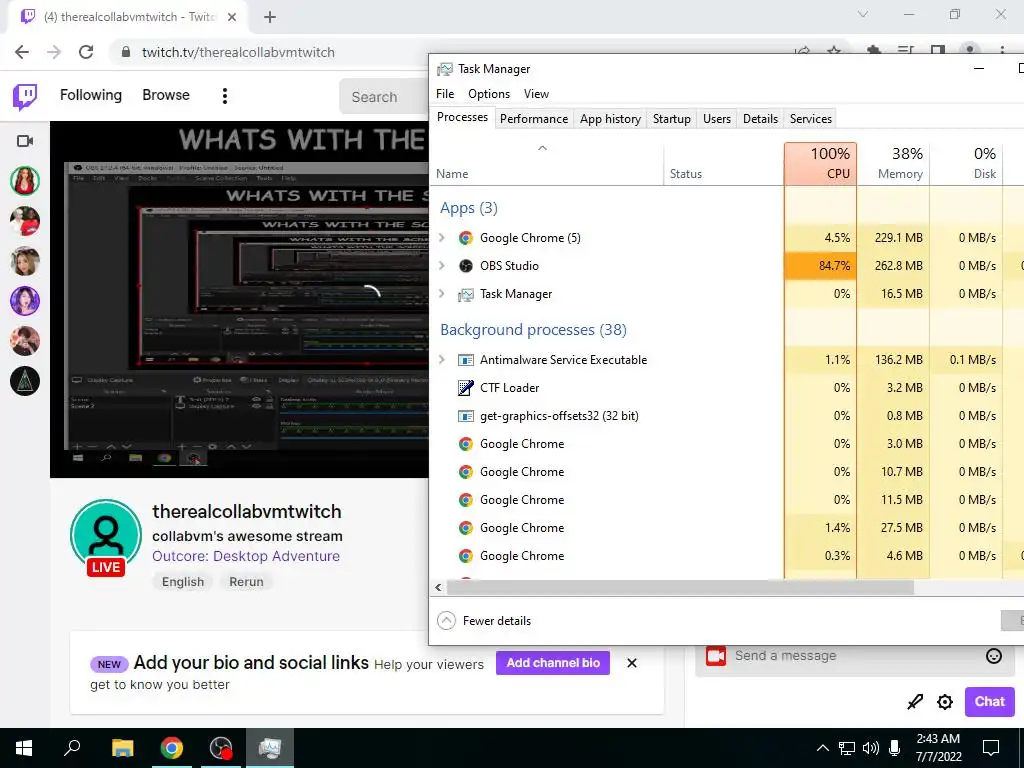This screenshot has height=768, width=1024.
Task: Open emote picker smiley in chat box
Action: [x=993, y=656]
